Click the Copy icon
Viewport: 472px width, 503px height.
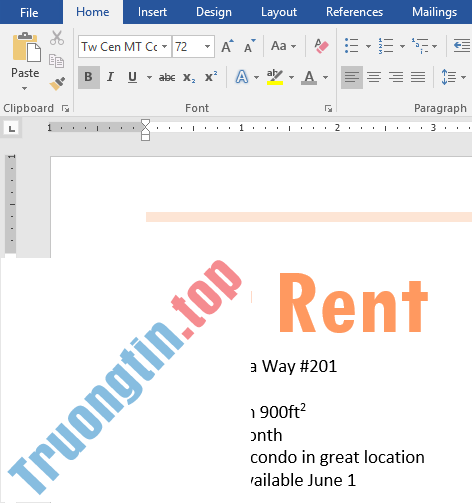[56, 61]
